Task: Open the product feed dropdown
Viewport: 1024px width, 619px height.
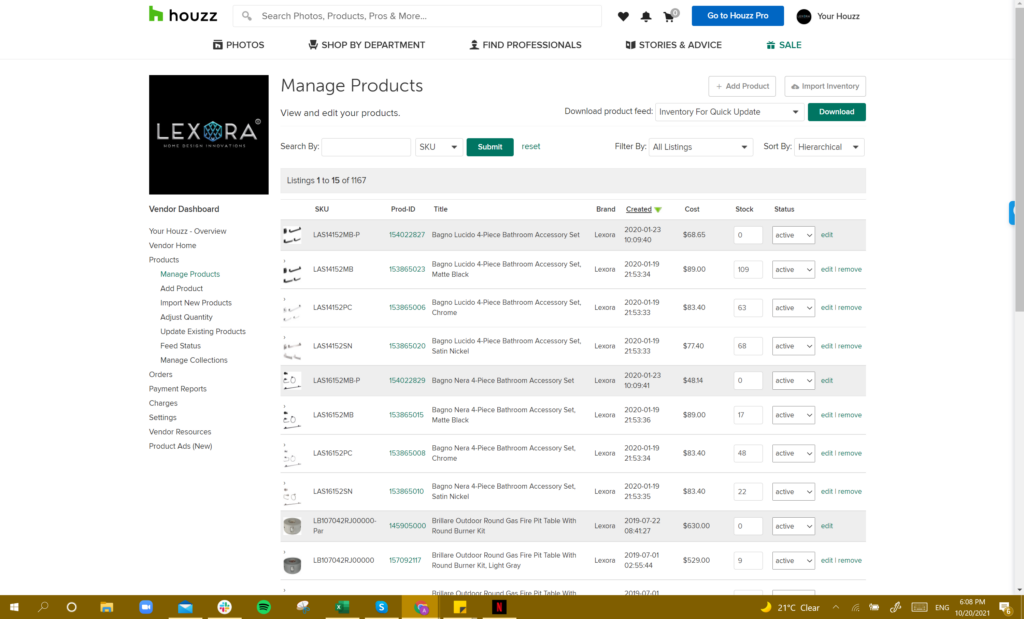Action: click(x=729, y=112)
